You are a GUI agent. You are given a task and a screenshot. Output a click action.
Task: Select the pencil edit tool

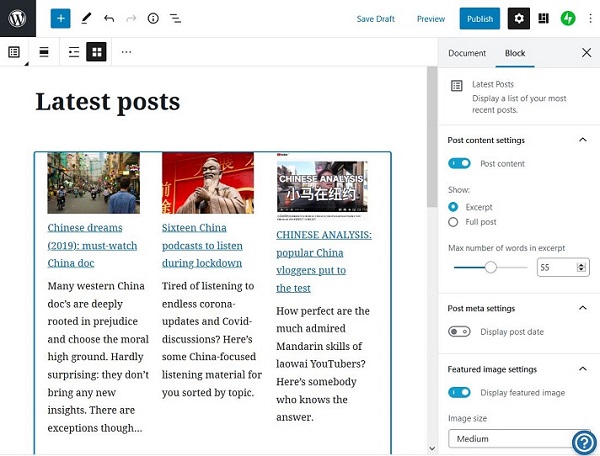pyautogui.click(x=86, y=18)
